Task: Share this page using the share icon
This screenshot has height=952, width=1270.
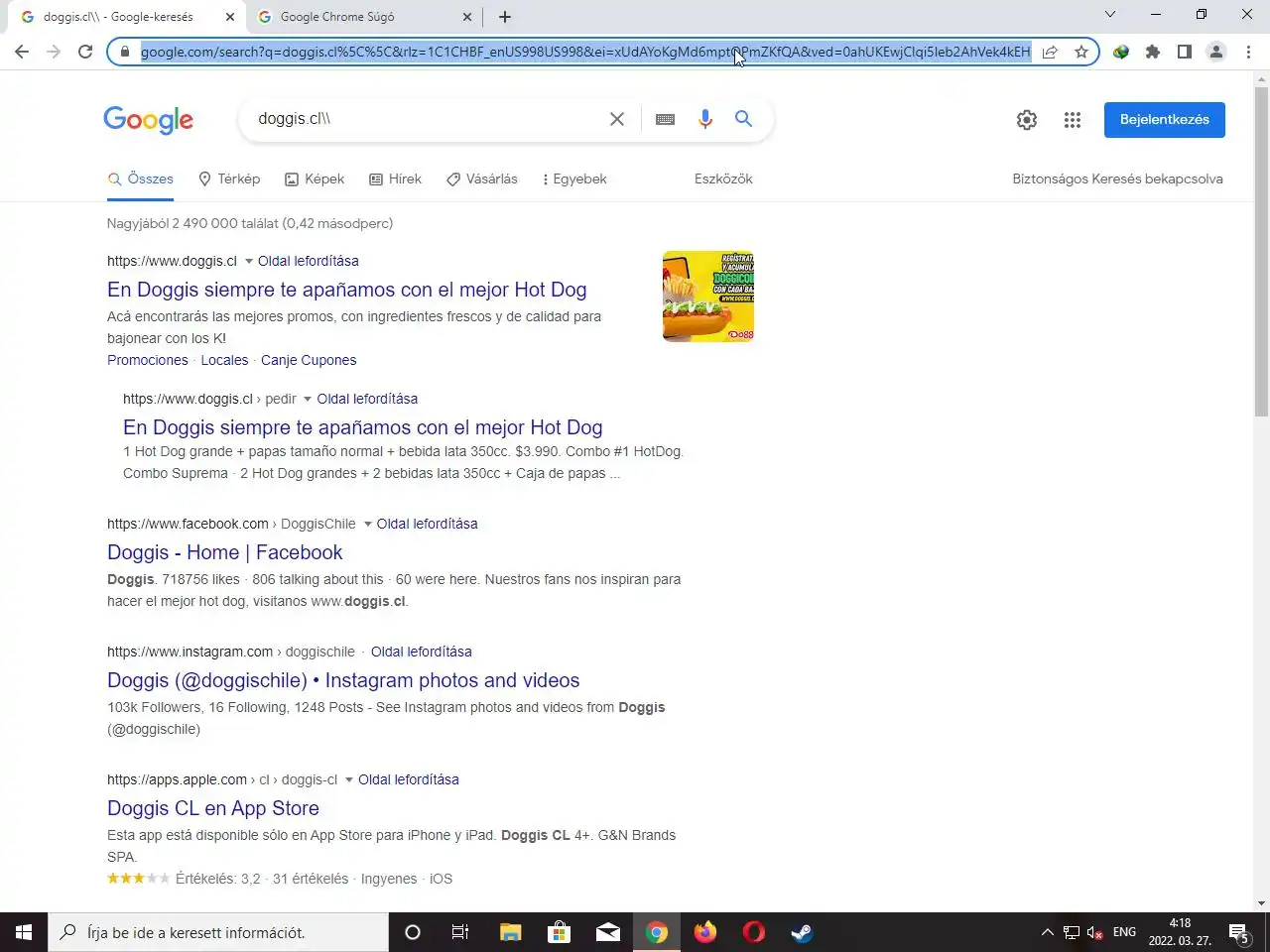Action: click(x=1050, y=52)
